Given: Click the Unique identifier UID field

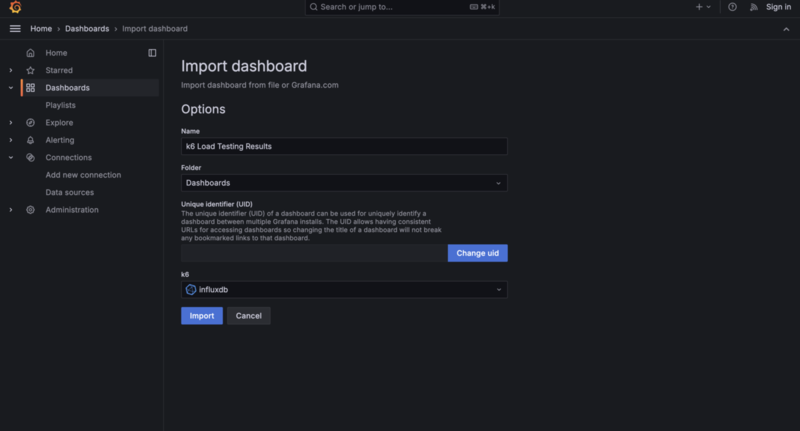Looking at the screenshot, I should [x=314, y=253].
